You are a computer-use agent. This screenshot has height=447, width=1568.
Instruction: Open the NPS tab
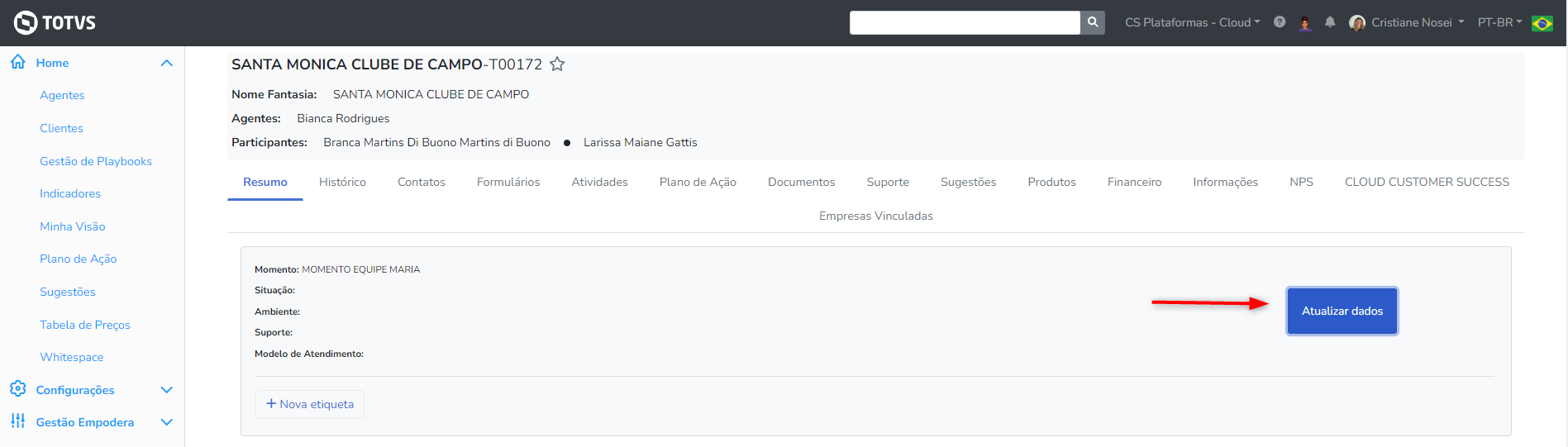tap(1302, 182)
